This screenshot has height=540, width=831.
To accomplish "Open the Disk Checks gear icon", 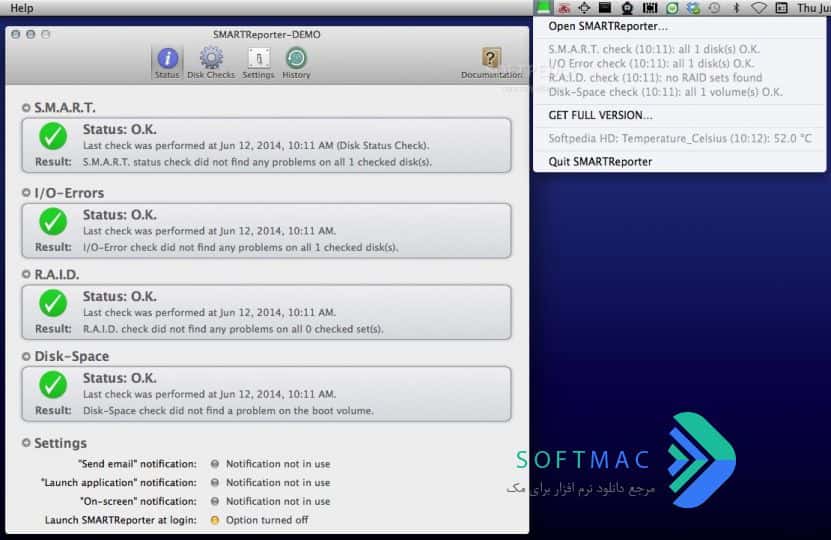I will [x=211, y=58].
